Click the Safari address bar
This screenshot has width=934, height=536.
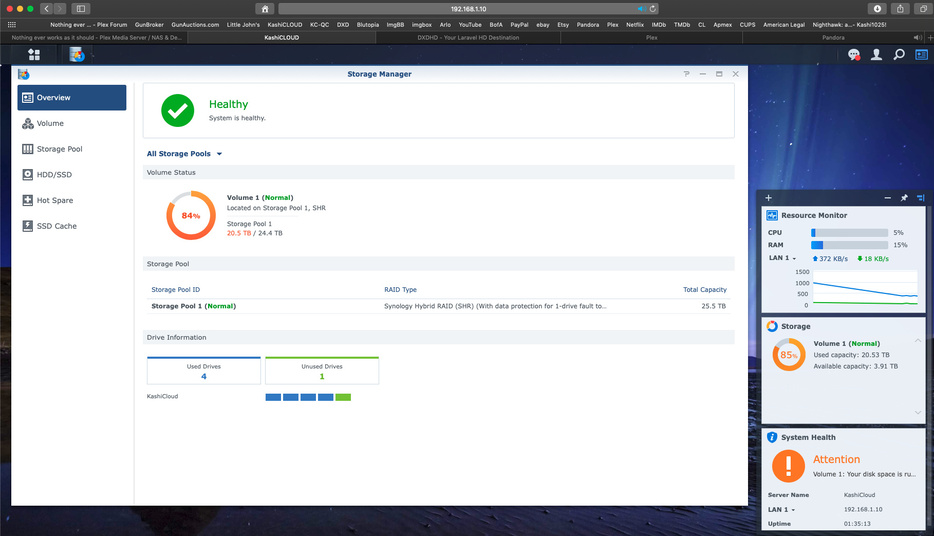tap(468, 9)
